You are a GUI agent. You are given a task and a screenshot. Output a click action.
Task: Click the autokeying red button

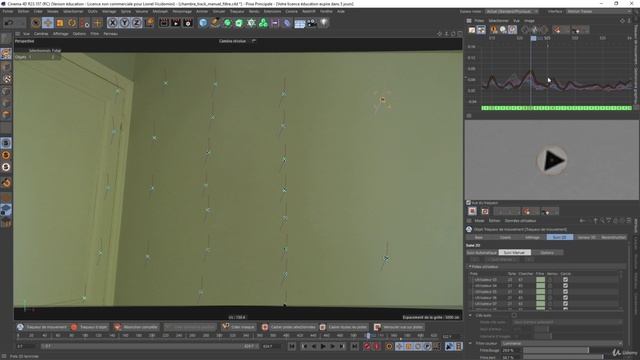click(x=377, y=346)
